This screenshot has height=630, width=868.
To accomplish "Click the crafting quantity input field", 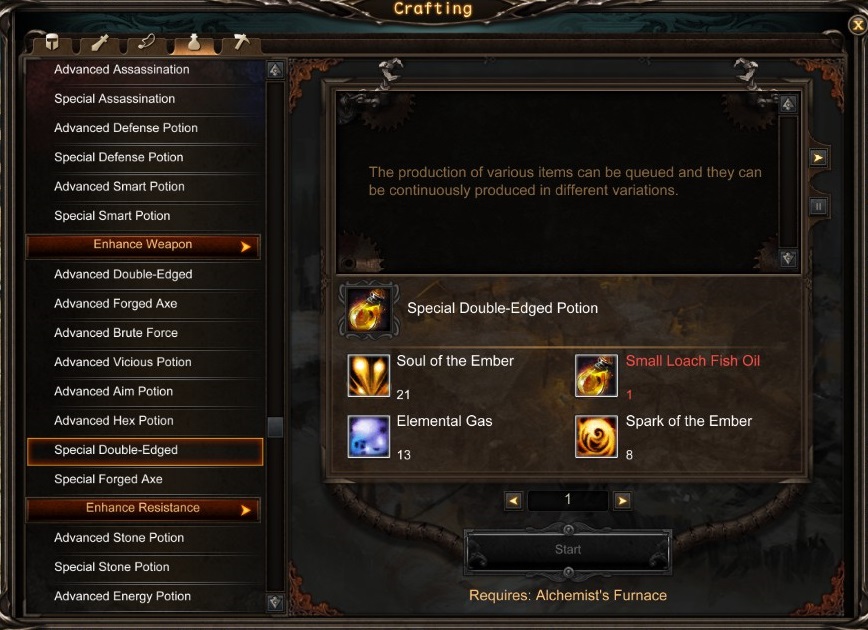I will point(568,500).
